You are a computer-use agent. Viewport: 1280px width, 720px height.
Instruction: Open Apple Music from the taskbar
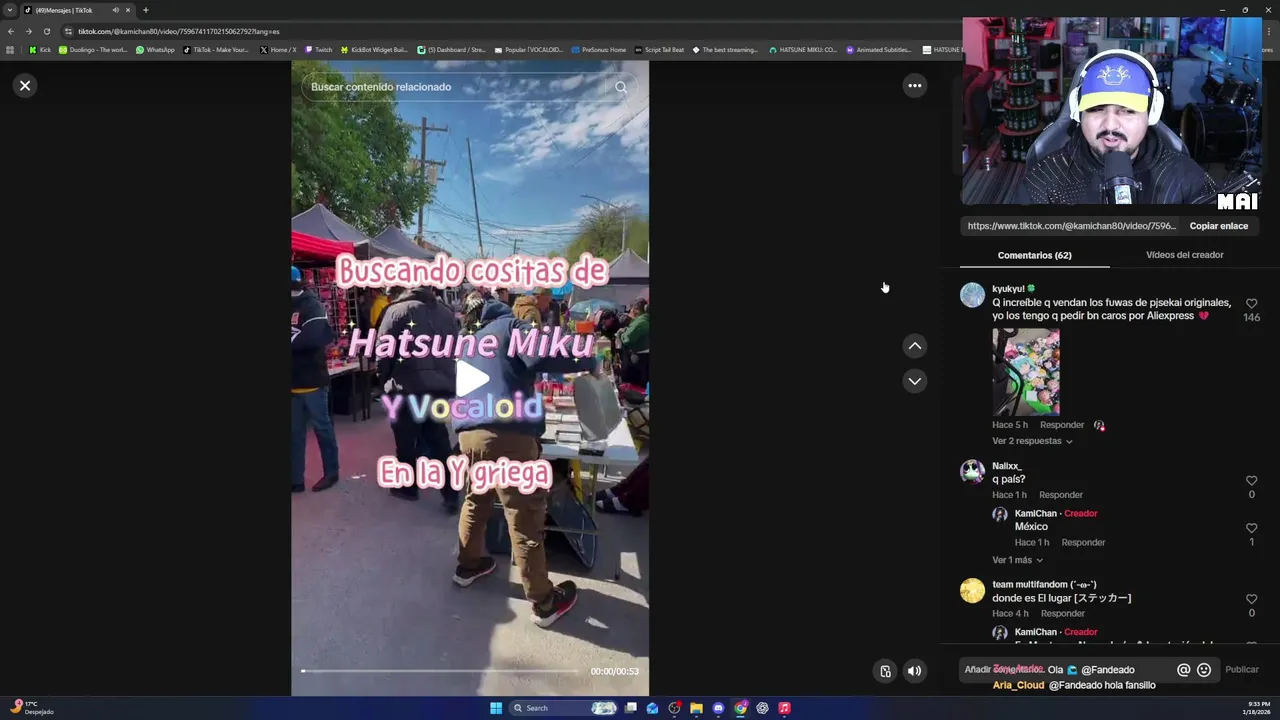tap(784, 708)
